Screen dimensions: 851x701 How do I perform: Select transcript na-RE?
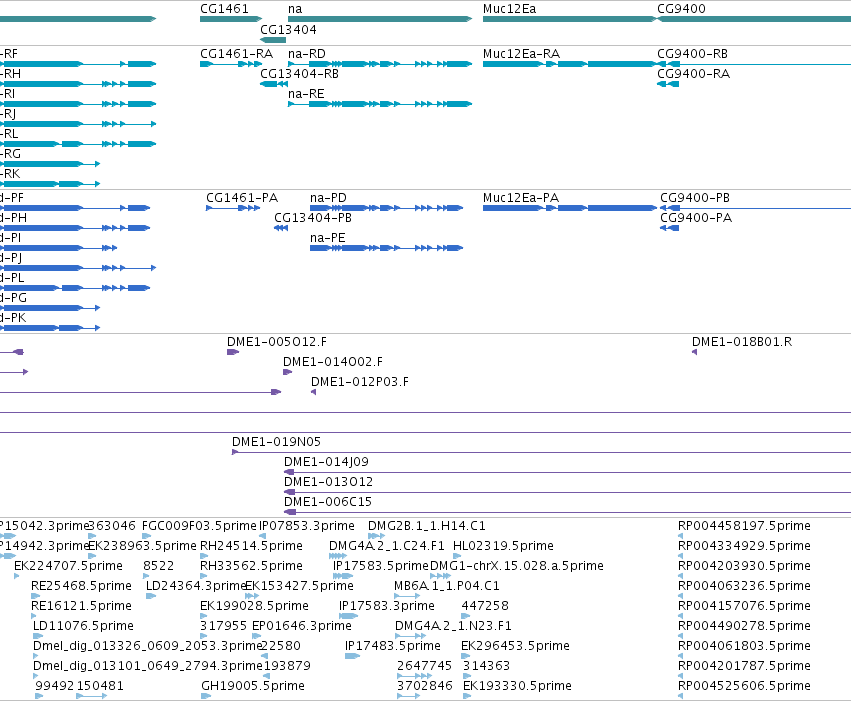pos(306,94)
